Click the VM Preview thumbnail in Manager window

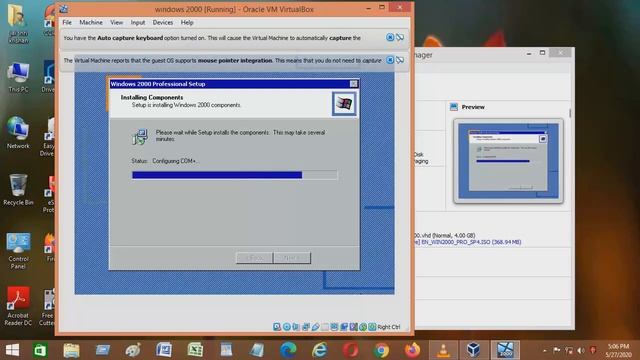[508, 161]
